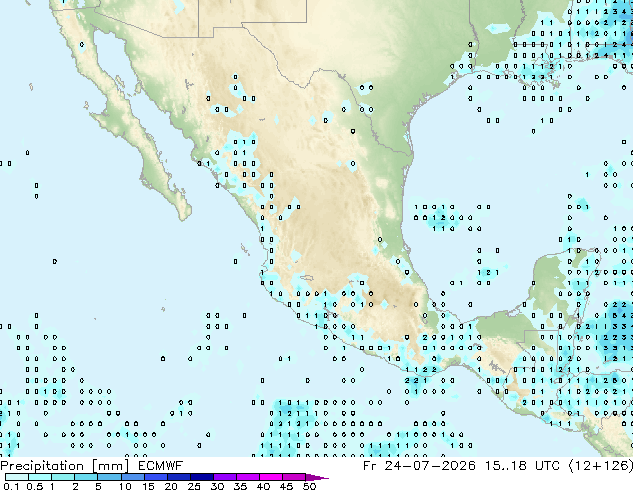Click the 'ECMWF' model label
Viewport: 634px width, 490px height.
[x=161, y=466]
